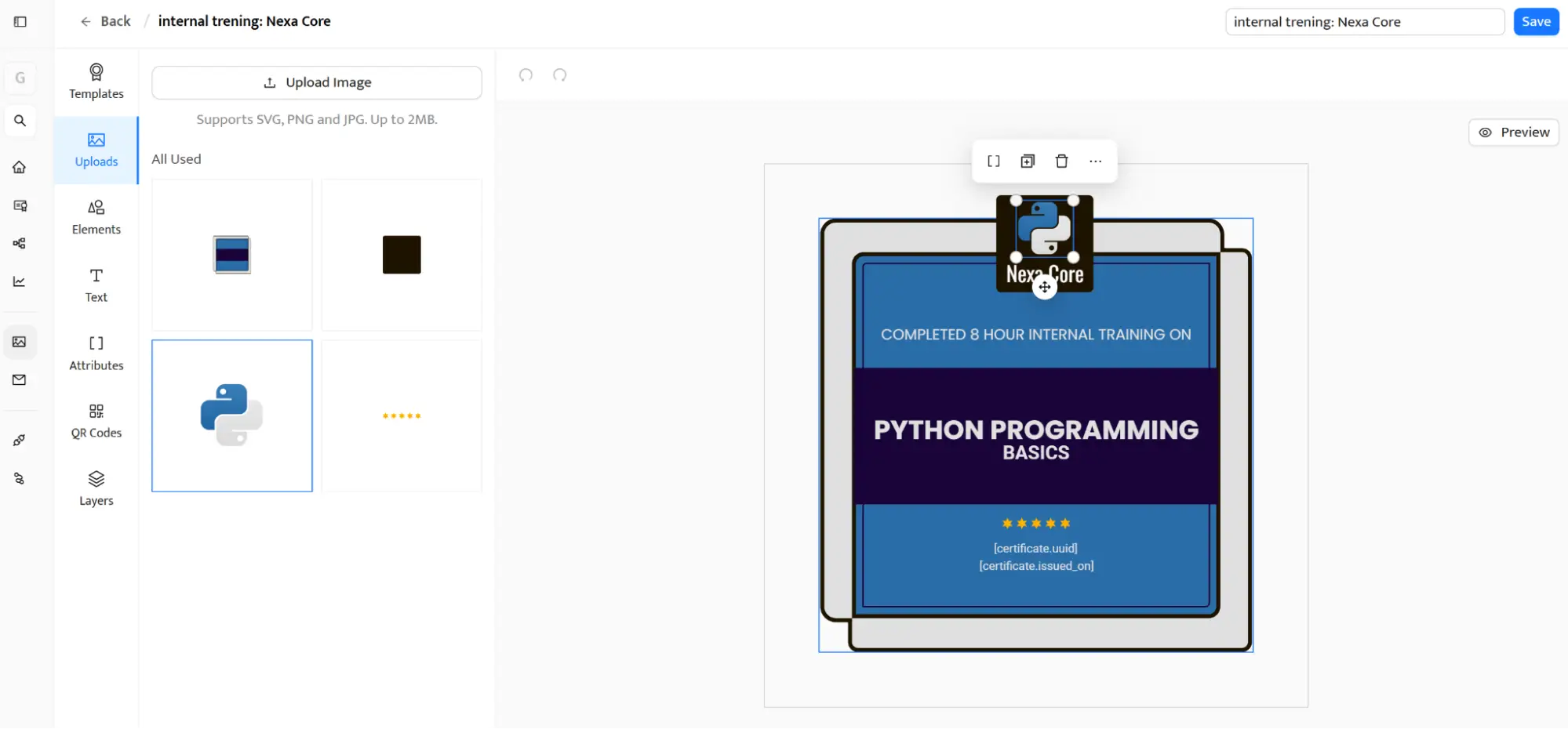Select the '[certificate.issued_on]' placeholder text
1568x729 pixels.
click(1036, 566)
